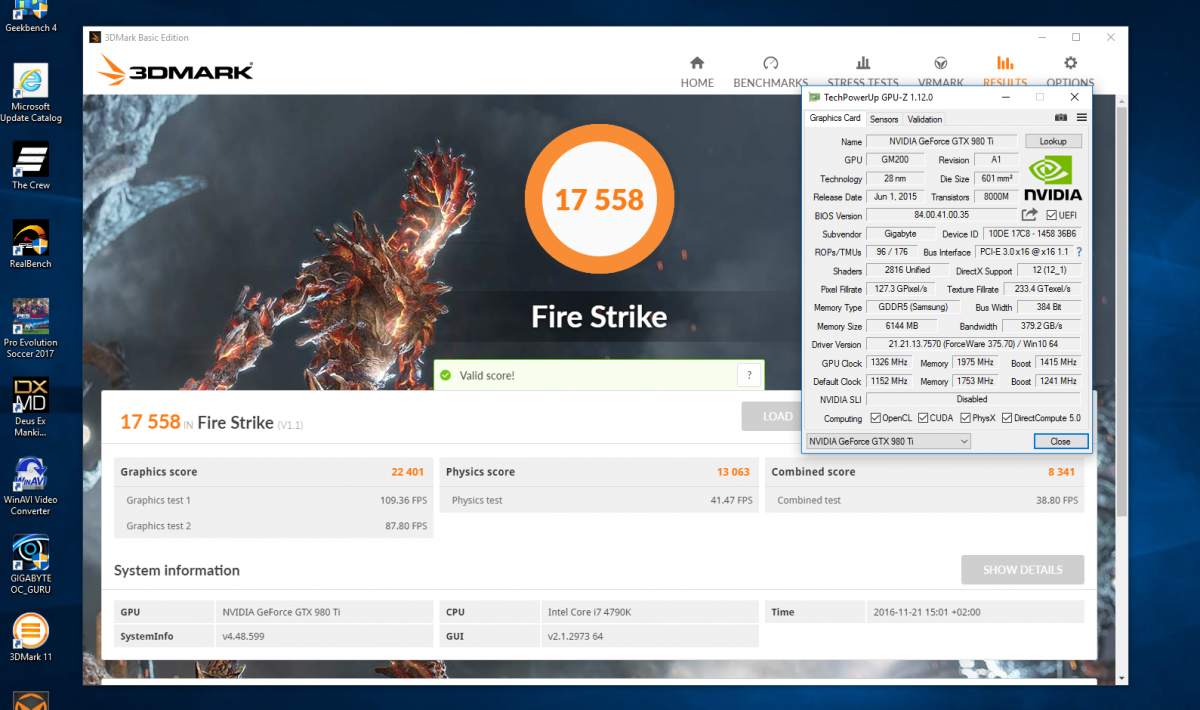
Task: Toggle the CUDA checkbox
Action: click(x=922, y=418)
